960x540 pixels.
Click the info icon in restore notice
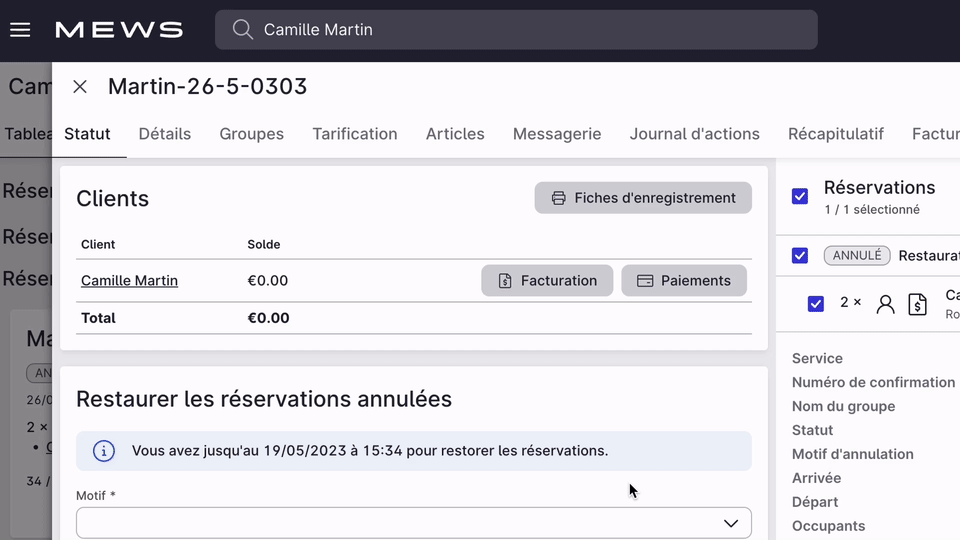(x=104, y=451)
